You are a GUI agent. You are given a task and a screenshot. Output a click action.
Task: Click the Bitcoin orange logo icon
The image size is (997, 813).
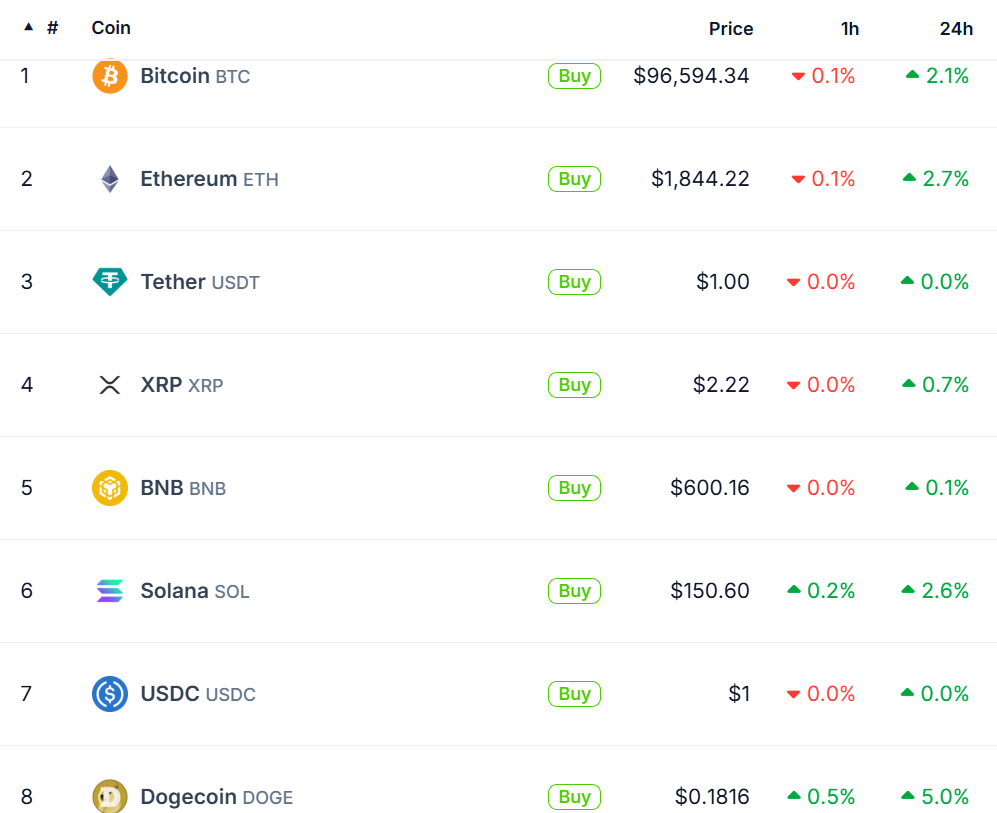tap(110, 76)
